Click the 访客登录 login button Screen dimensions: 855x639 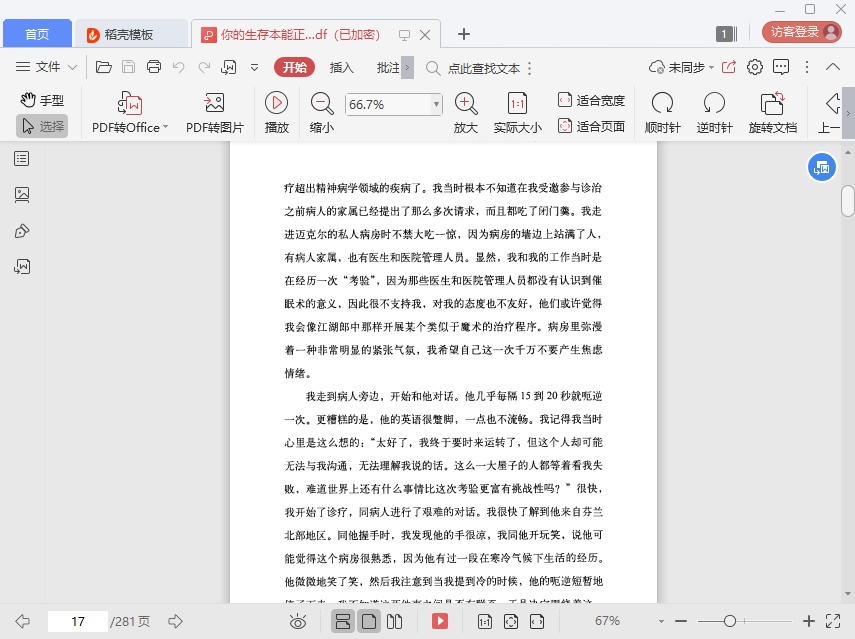tap(802, 32)
